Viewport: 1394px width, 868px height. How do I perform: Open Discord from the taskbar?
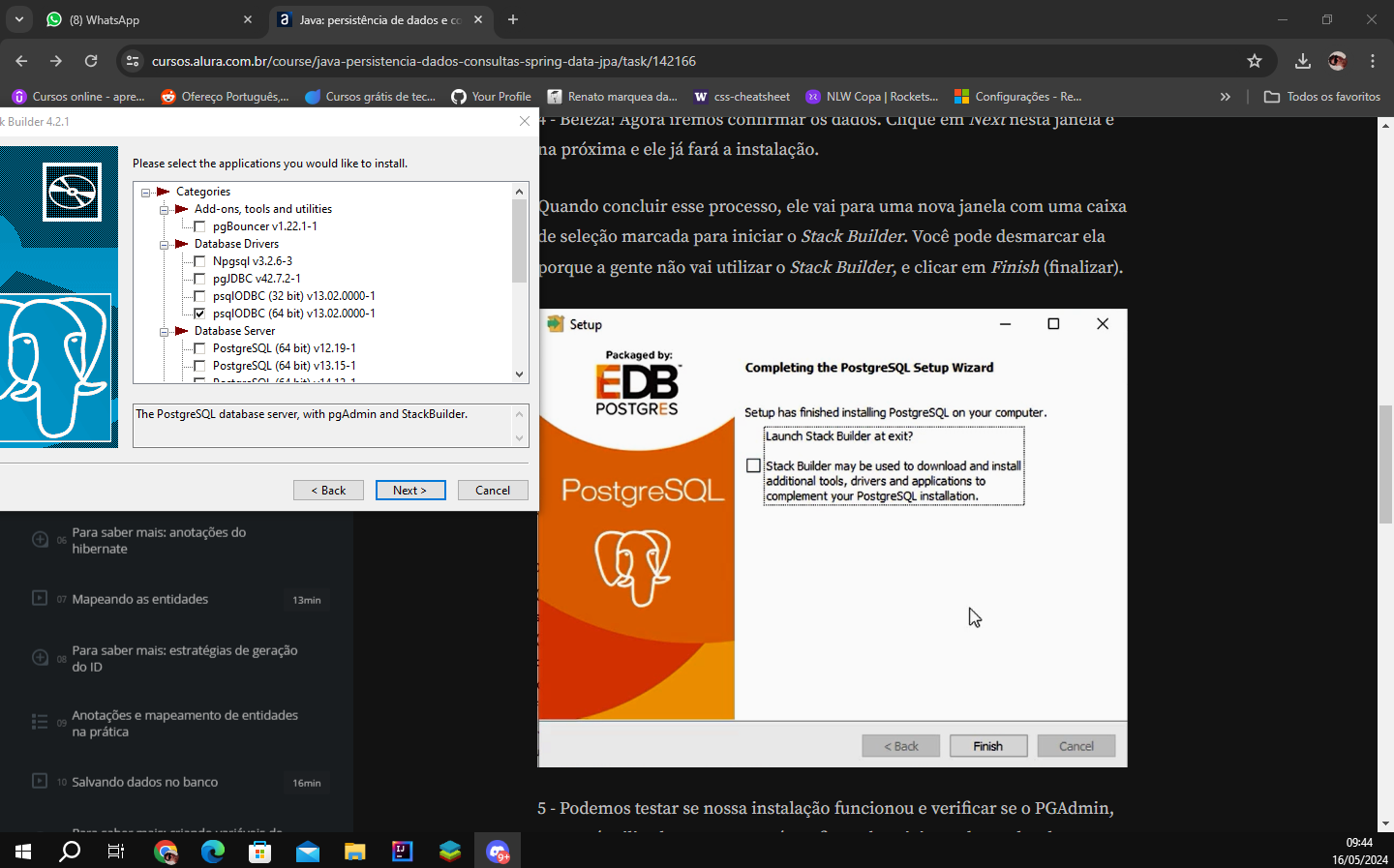click(x=498, y=852)
